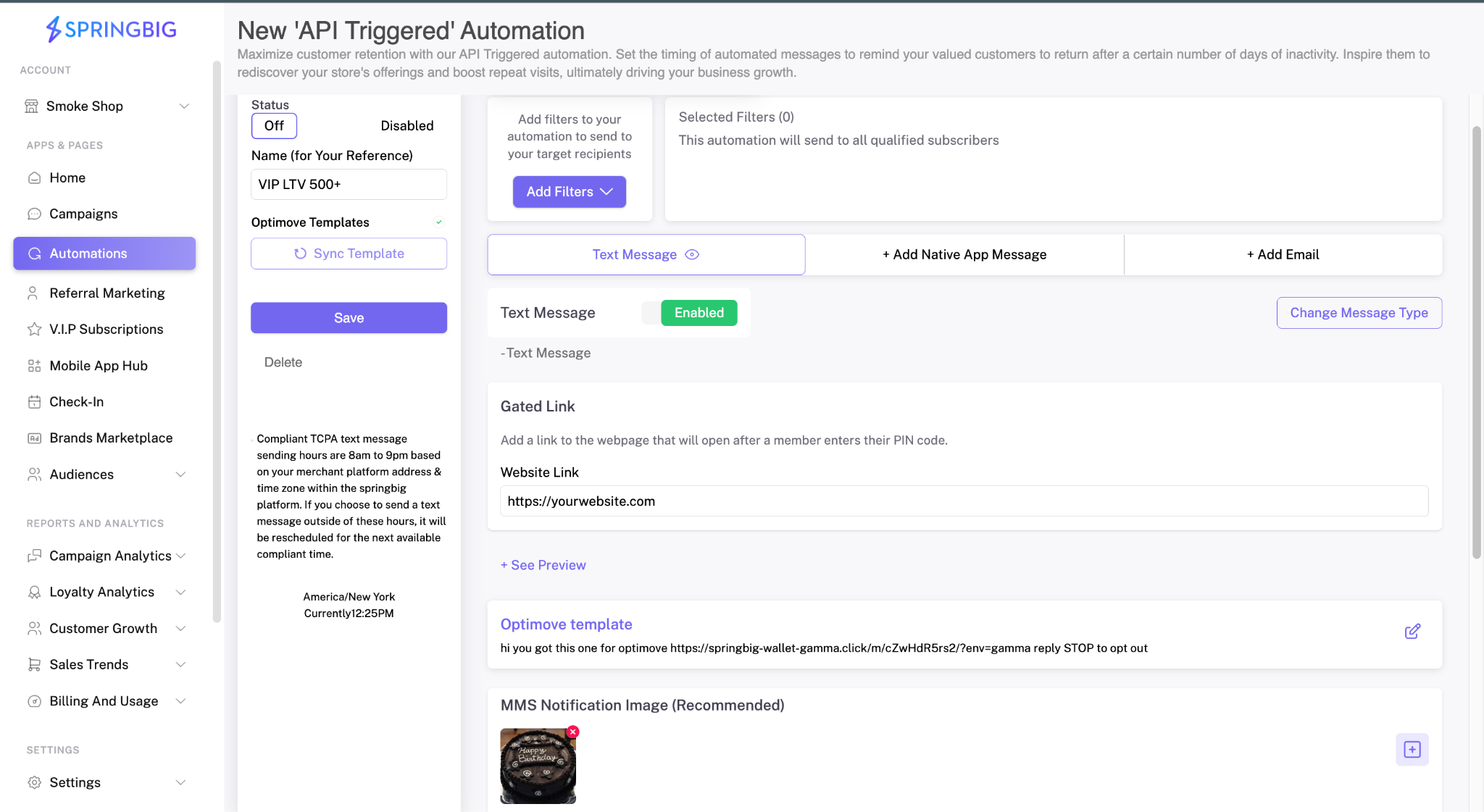Preview text message via eye icon
Image resolution: width=1484 pixels, height=812 pixels.
click(x=692, y=255)
